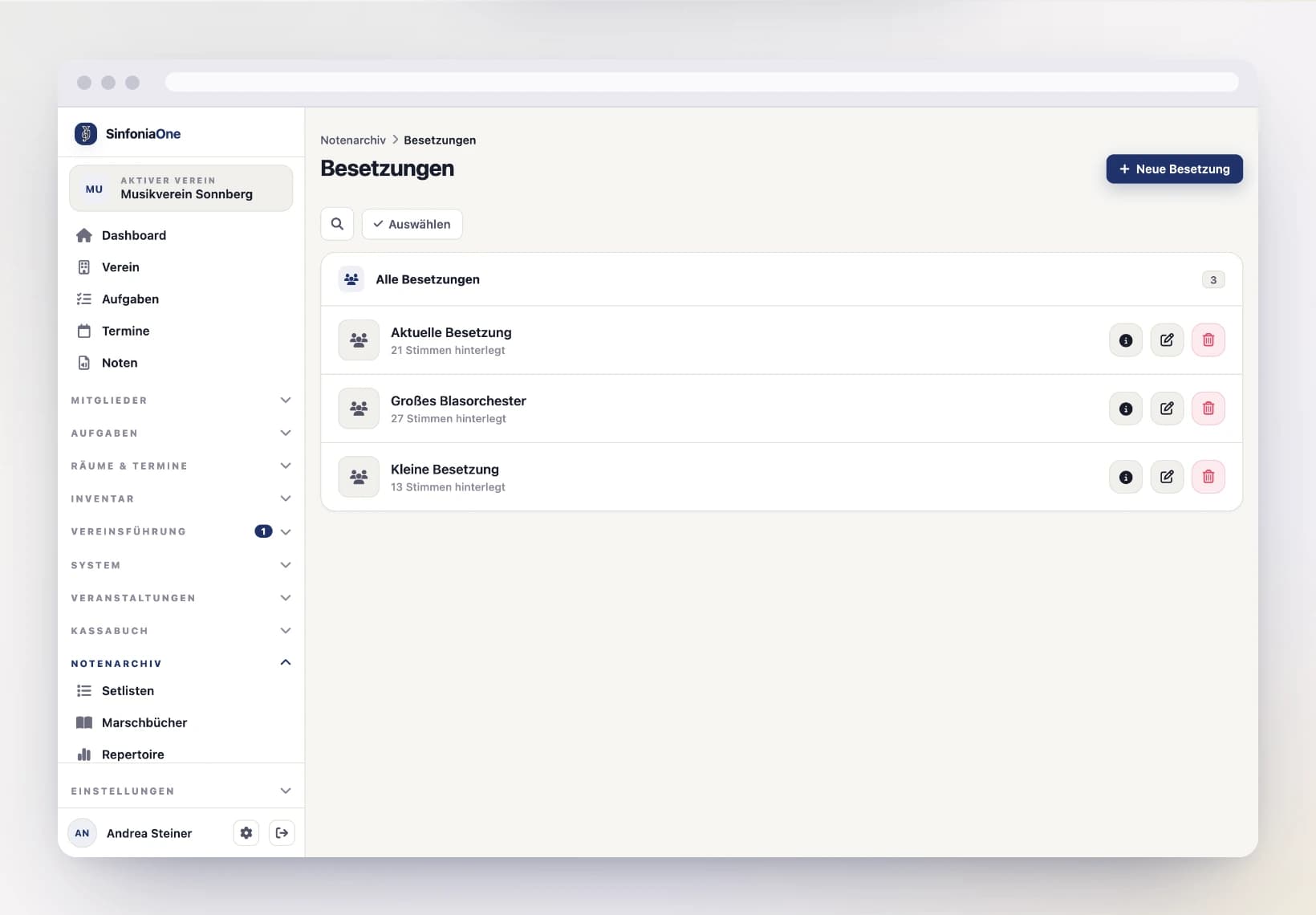Click the Notenarchiv breadcrumb link
This screenshot has width=1316, height=915.
point(353,140)
